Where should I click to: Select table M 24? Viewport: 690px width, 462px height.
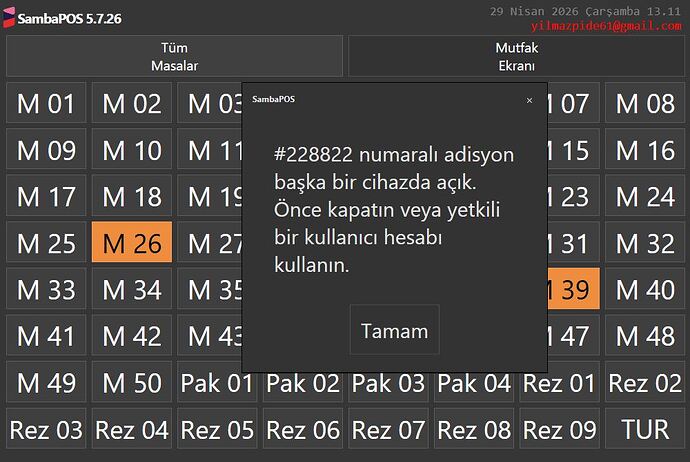(x=645, y=197)
